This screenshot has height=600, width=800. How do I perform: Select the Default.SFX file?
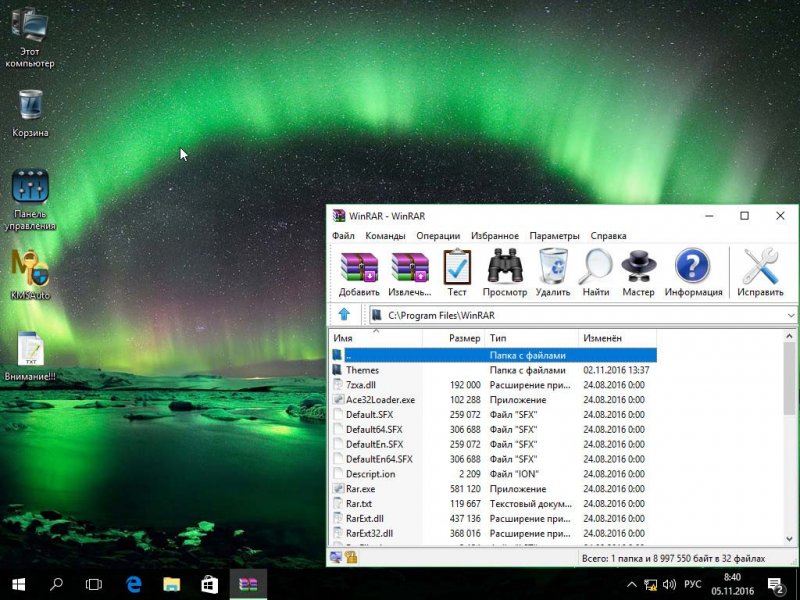(493, 414)
